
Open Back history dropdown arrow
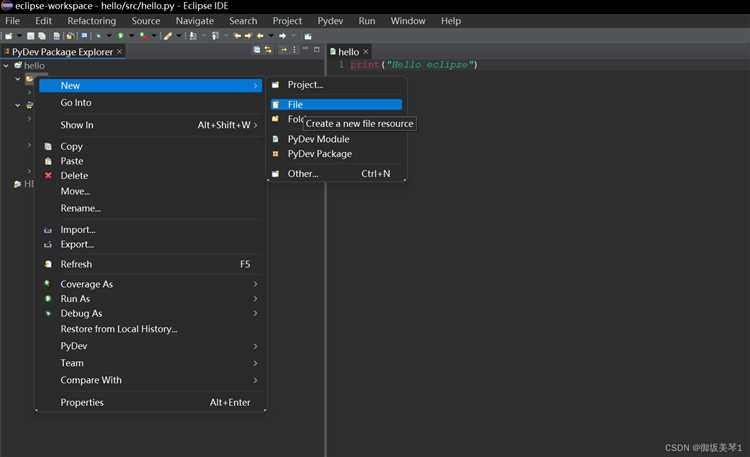[x=271, y=36]
